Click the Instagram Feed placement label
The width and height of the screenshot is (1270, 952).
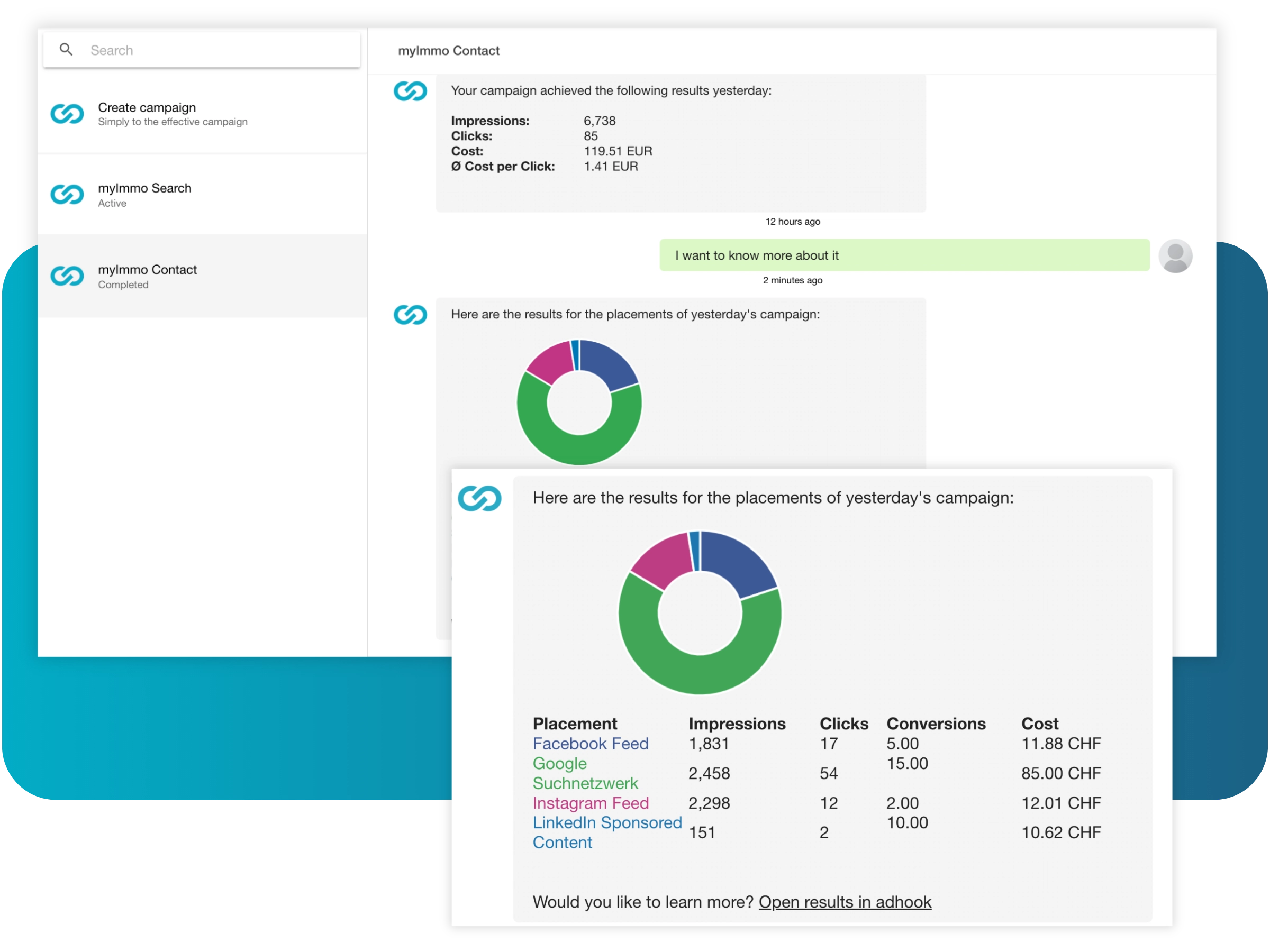tap(590, 803)
